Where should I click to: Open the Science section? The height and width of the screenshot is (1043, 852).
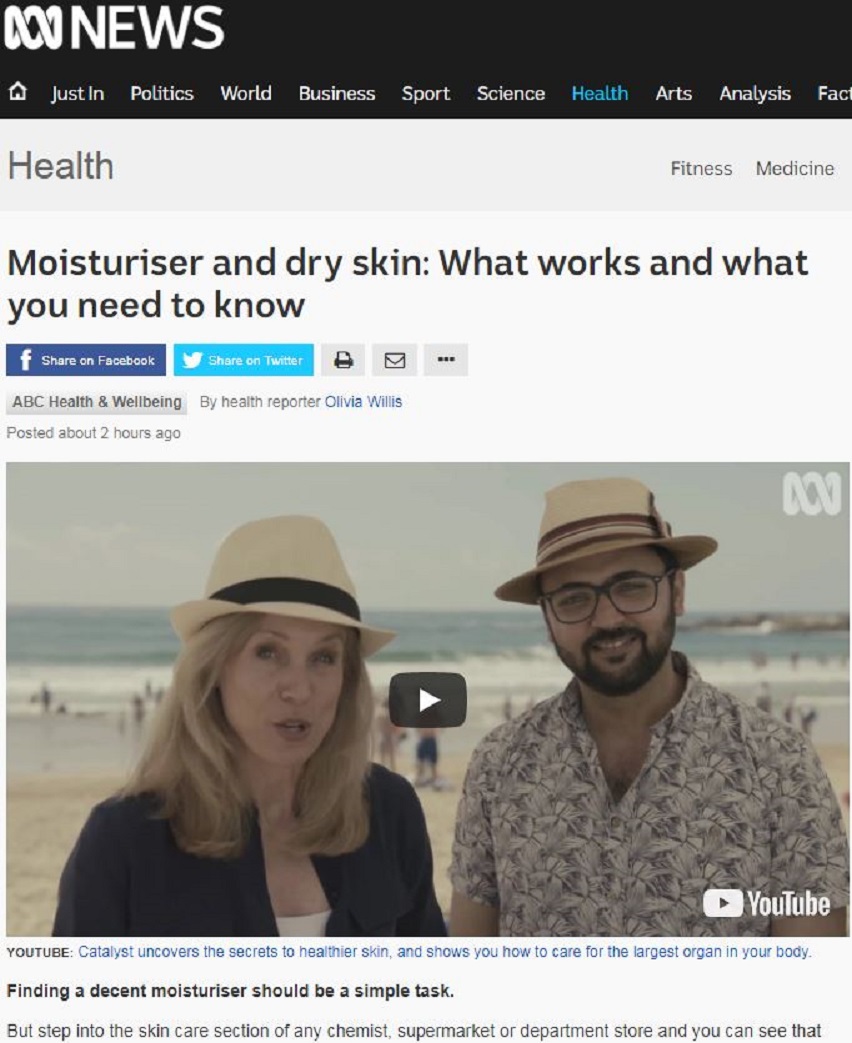pos(511,93)
